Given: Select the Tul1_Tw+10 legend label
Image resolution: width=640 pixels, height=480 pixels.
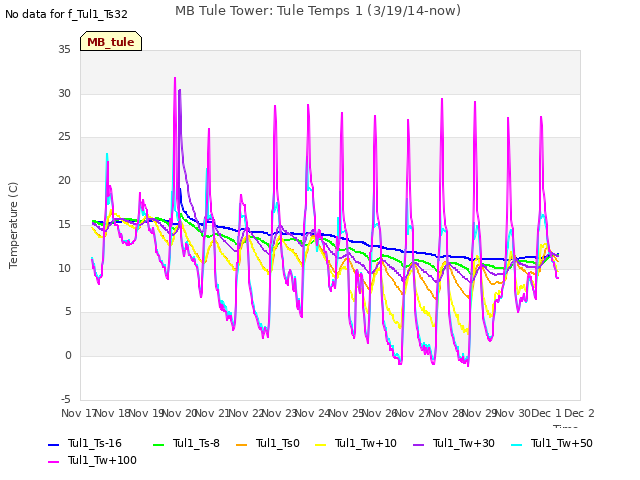Looking at the screenshot, I should pyautogui.click(x=366, y=443).
